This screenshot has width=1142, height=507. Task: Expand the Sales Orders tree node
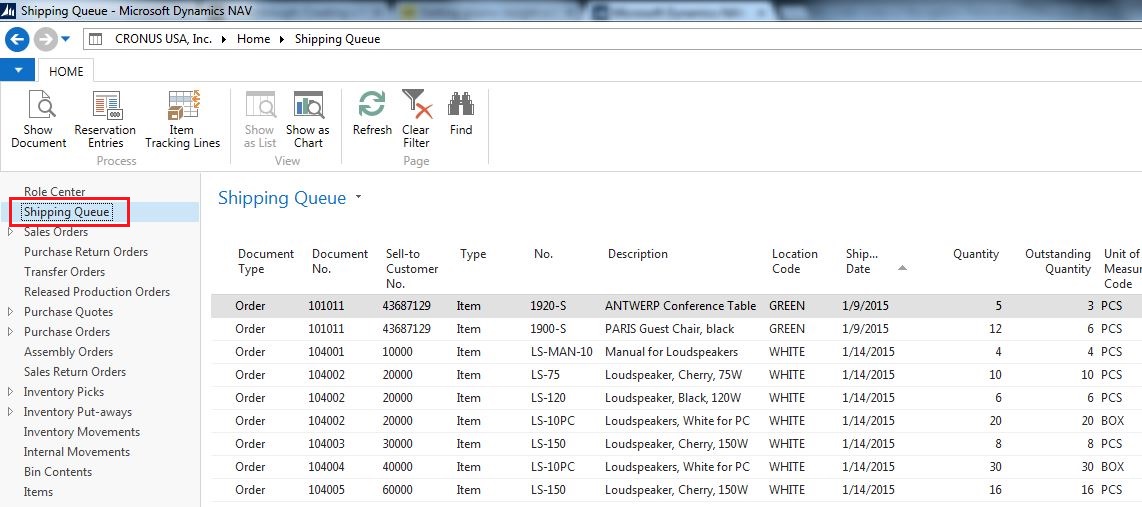pos(10,232)
